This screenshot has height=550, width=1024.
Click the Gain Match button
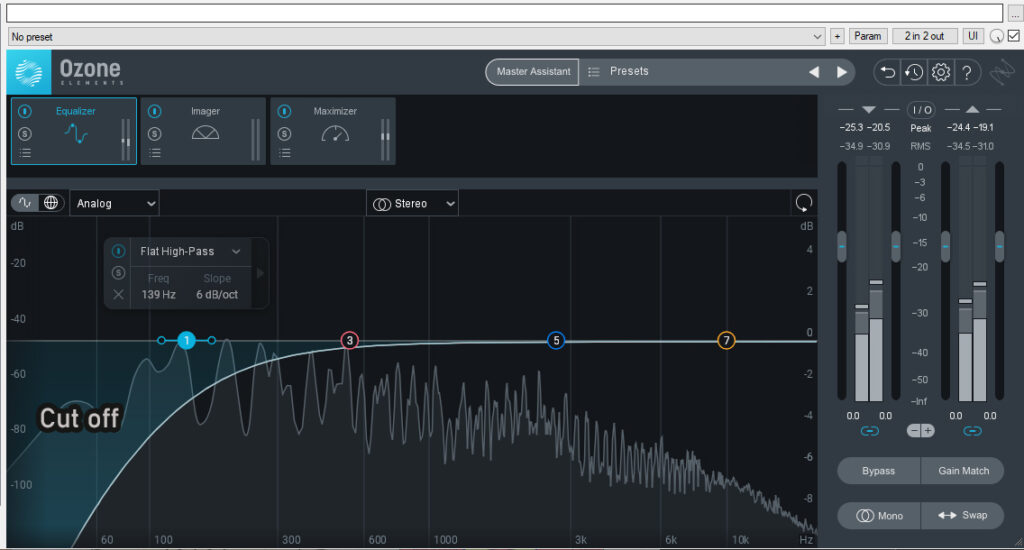[963, 471]
